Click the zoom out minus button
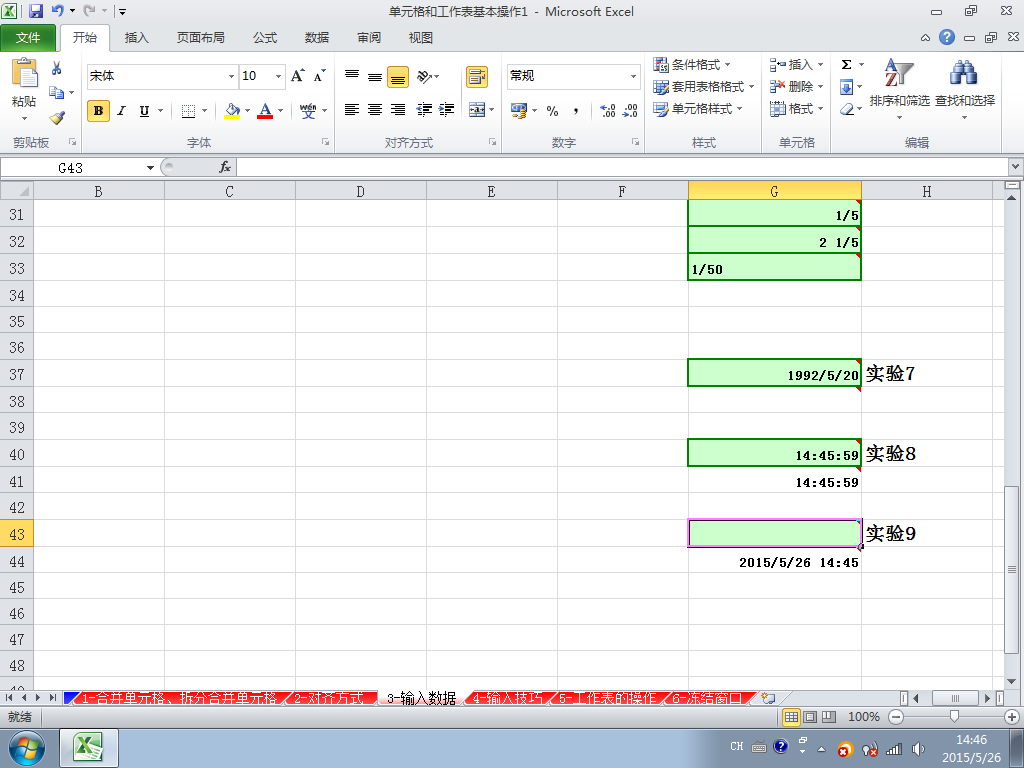The image size is (1024, 768). [x=896, y=717]
